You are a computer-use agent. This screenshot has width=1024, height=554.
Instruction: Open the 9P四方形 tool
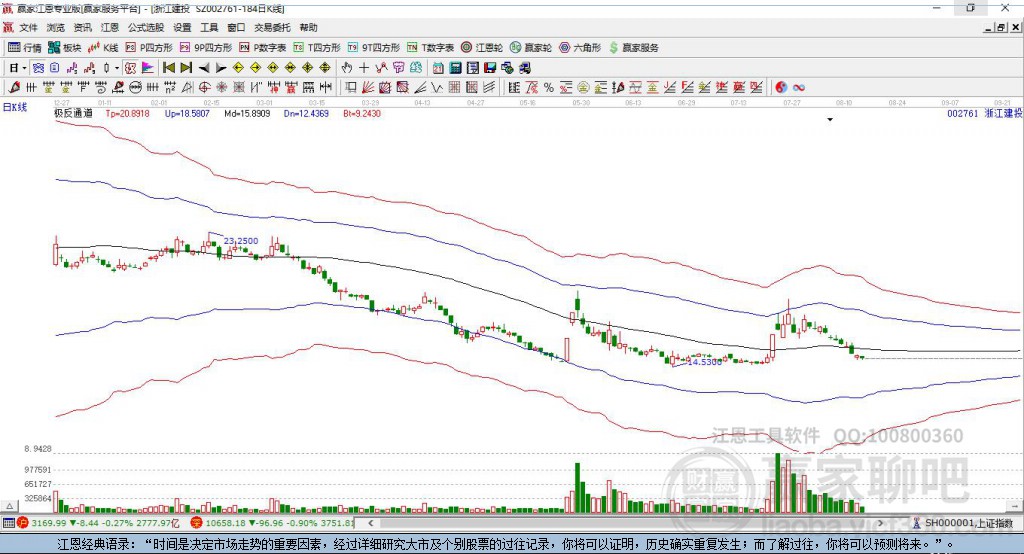point(205,48)
